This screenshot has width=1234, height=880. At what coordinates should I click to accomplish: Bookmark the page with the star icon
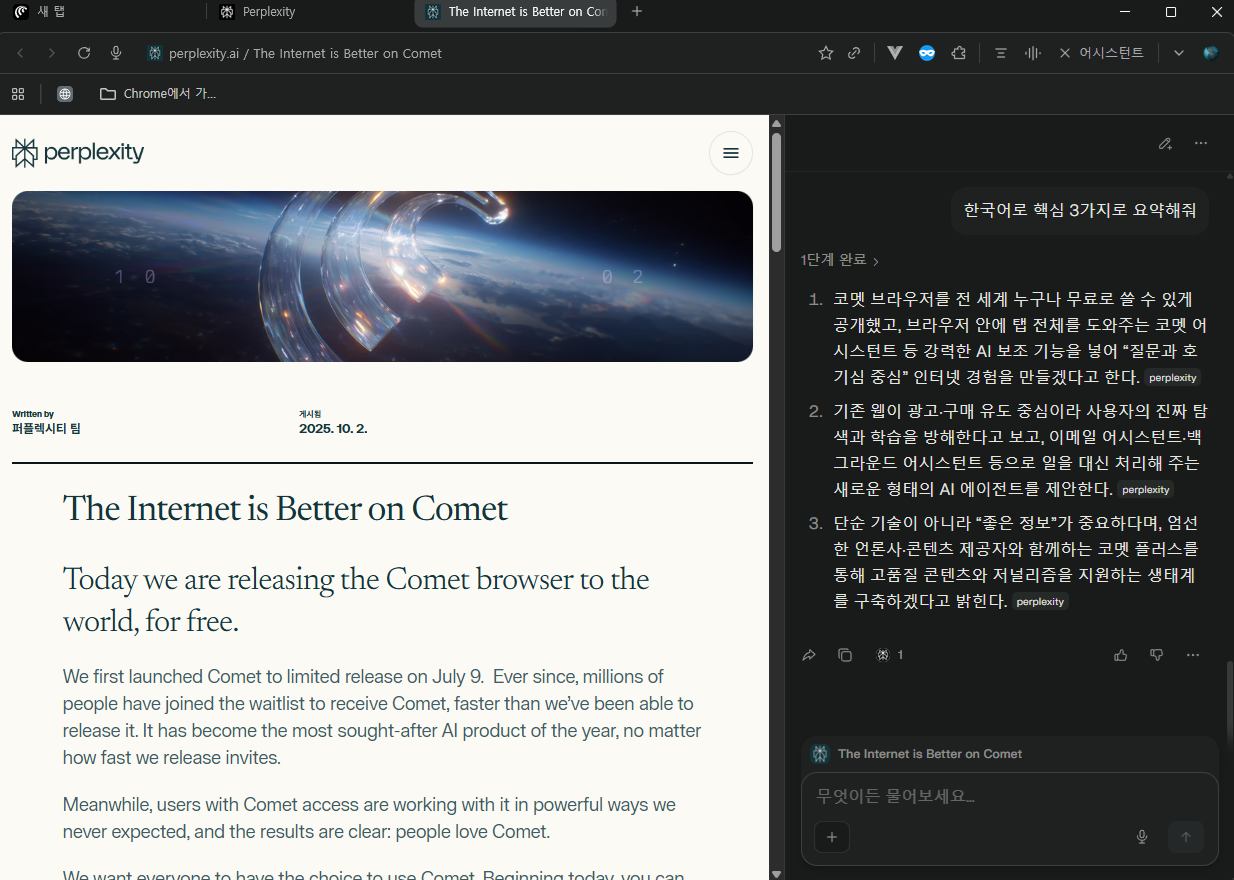click(825, 52)
